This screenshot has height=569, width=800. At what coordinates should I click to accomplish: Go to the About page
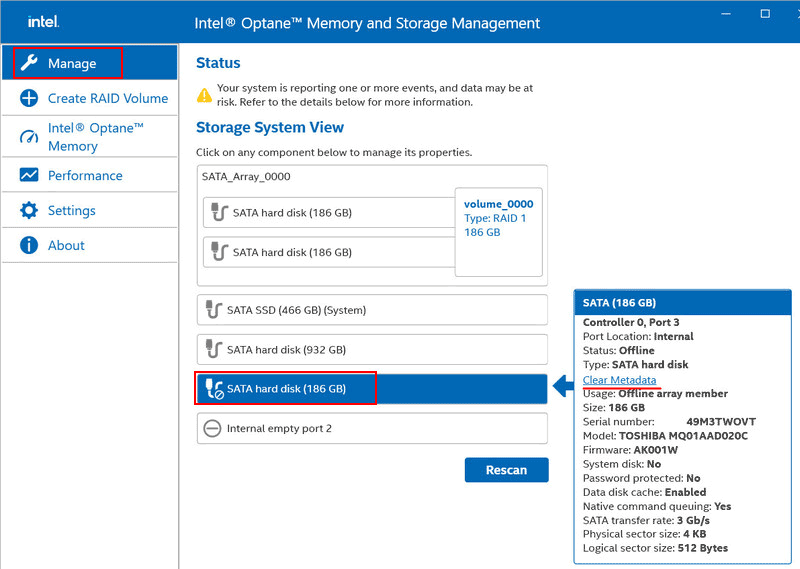(x=66, y=245)
